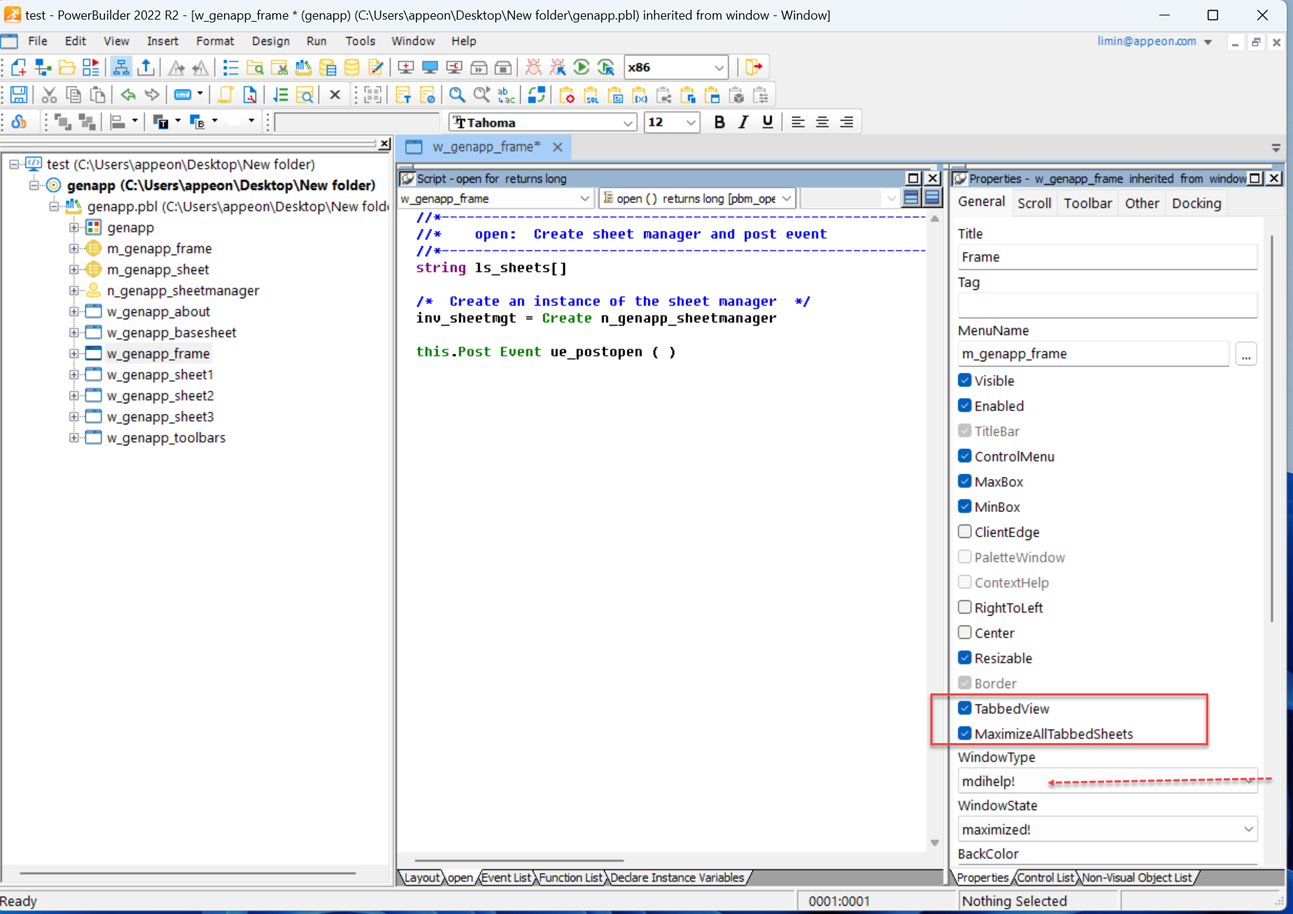Click the Run green play icon
This screenshot has width=1293, height=914.
click(x=581, y=67)
